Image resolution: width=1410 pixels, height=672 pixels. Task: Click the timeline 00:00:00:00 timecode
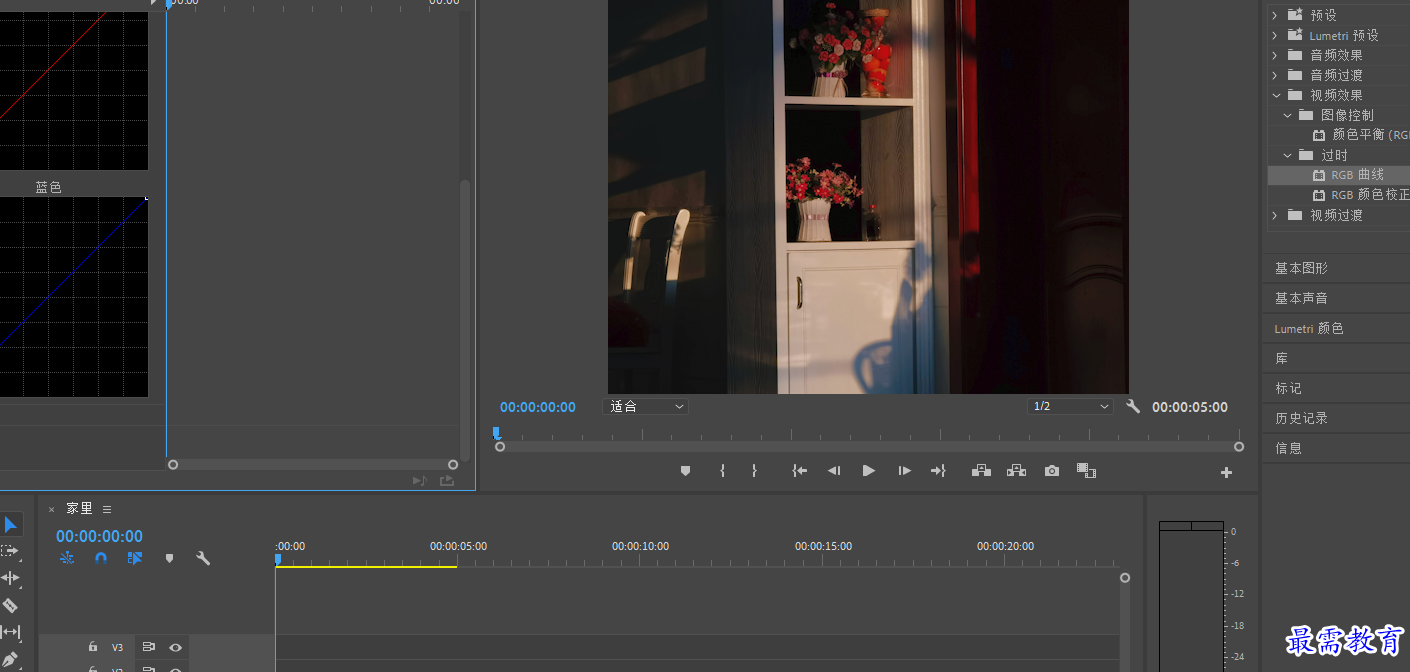(x=99, y=536)
